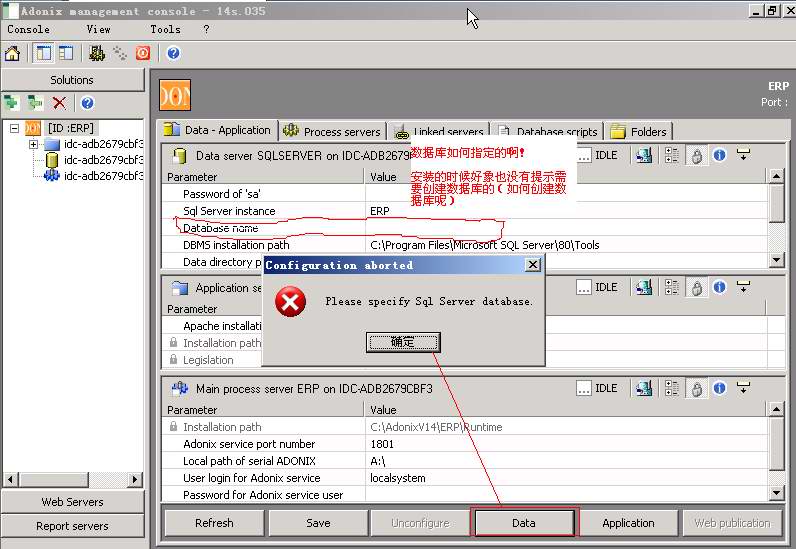Viewport: 796px width, 549px height.
Task: Click the Database name value field
Action: click(565, 228)
